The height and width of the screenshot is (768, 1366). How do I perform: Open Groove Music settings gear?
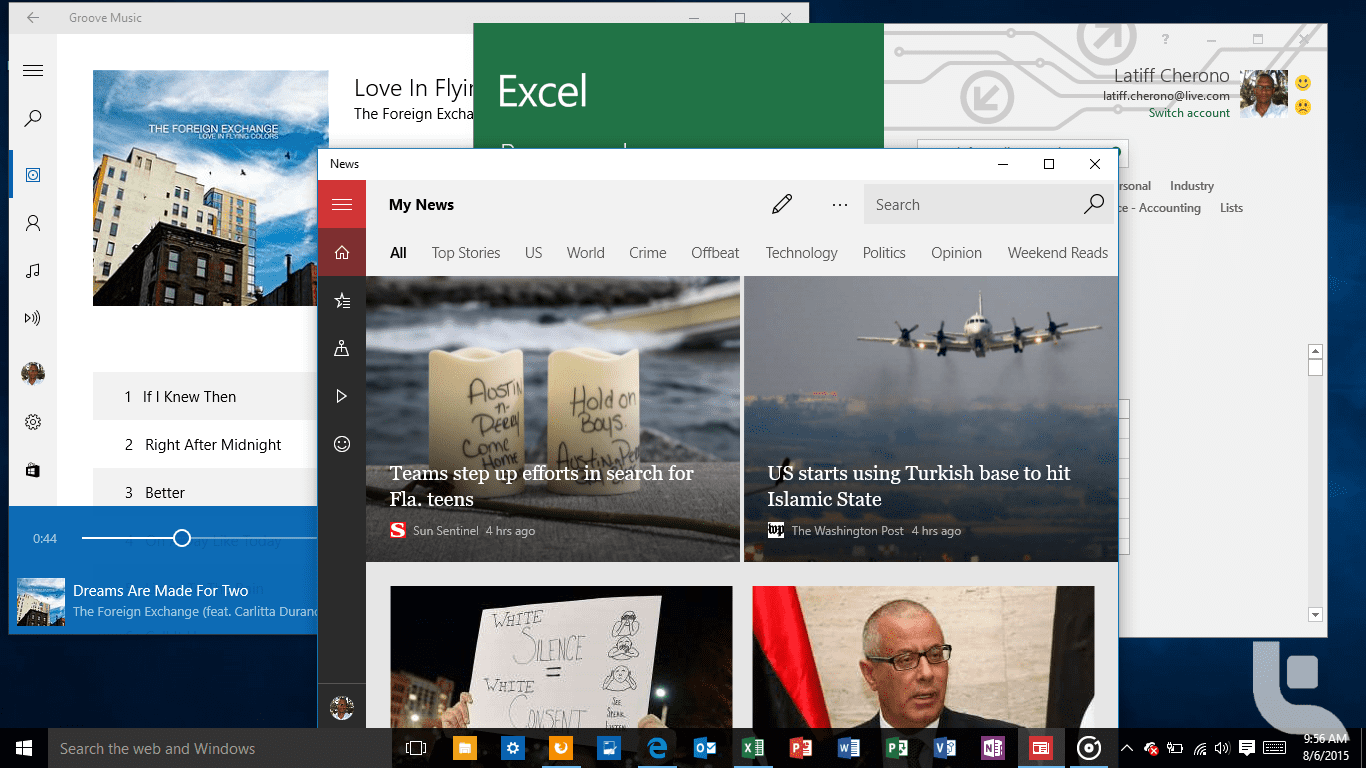33,422
